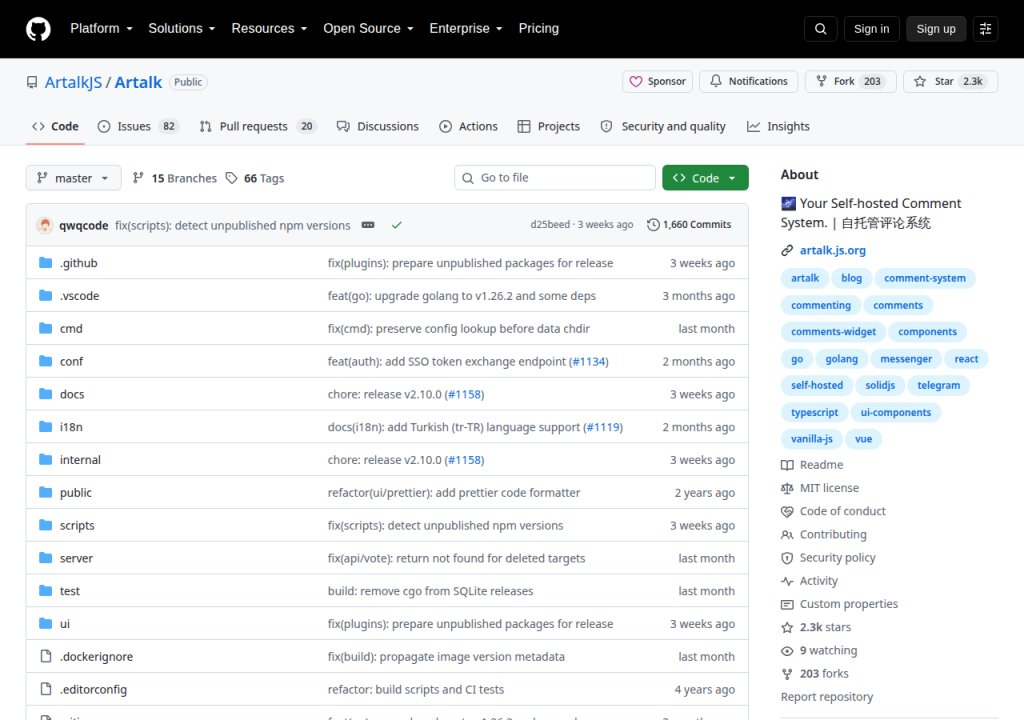Open the search magnifier in the header
The height and width of the screenshot is (720, 1024).
pyautogui.click(x=820, y=29)
